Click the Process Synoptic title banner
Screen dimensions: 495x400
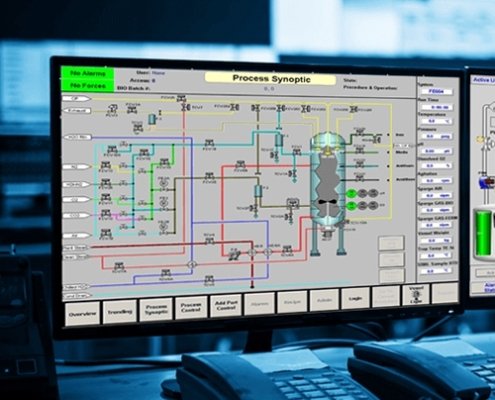point(271,79)
